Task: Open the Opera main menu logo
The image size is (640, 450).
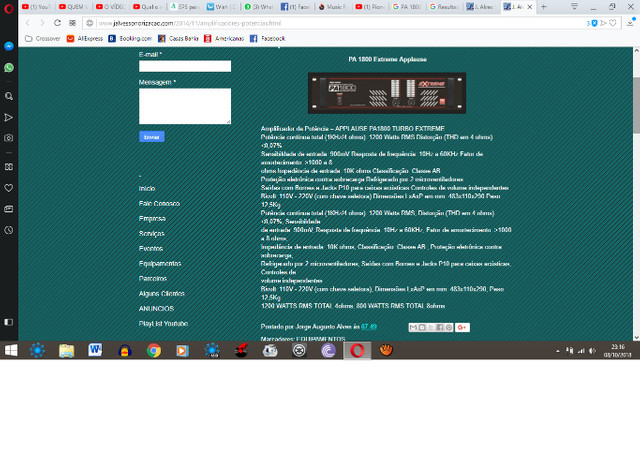Action: point(8,8)
